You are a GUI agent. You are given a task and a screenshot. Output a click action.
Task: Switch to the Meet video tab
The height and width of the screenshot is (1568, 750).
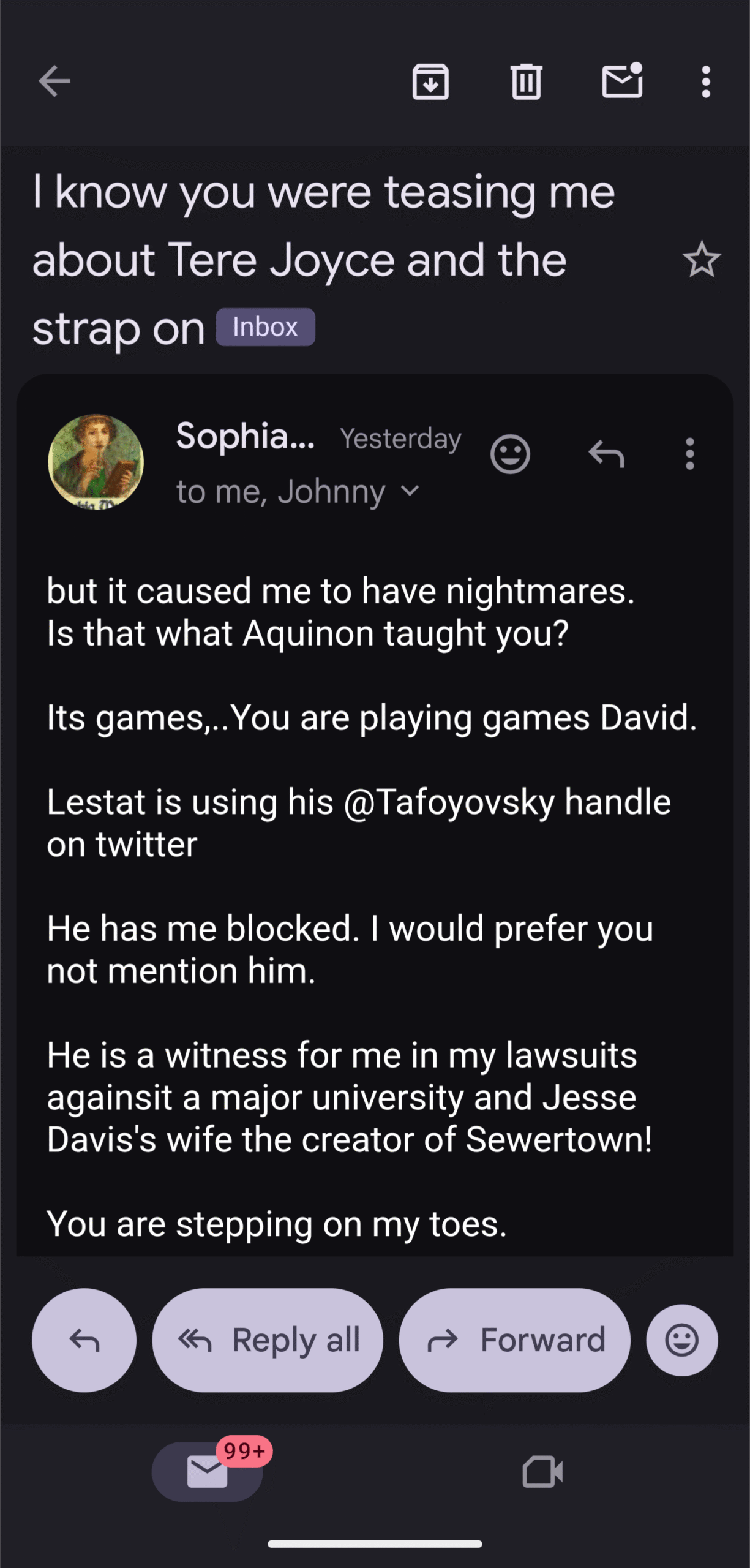[x=542, y=1471]
